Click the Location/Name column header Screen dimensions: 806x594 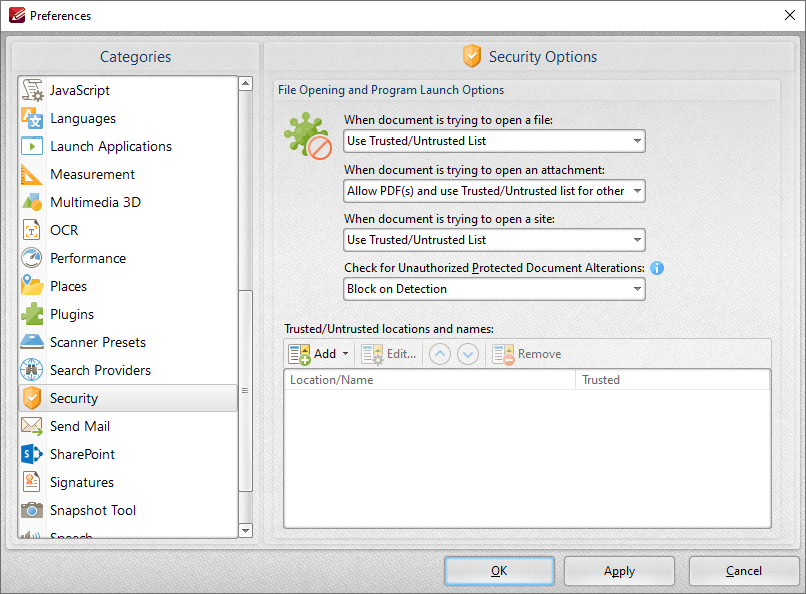pyautogui.click(x=429, y=380)
